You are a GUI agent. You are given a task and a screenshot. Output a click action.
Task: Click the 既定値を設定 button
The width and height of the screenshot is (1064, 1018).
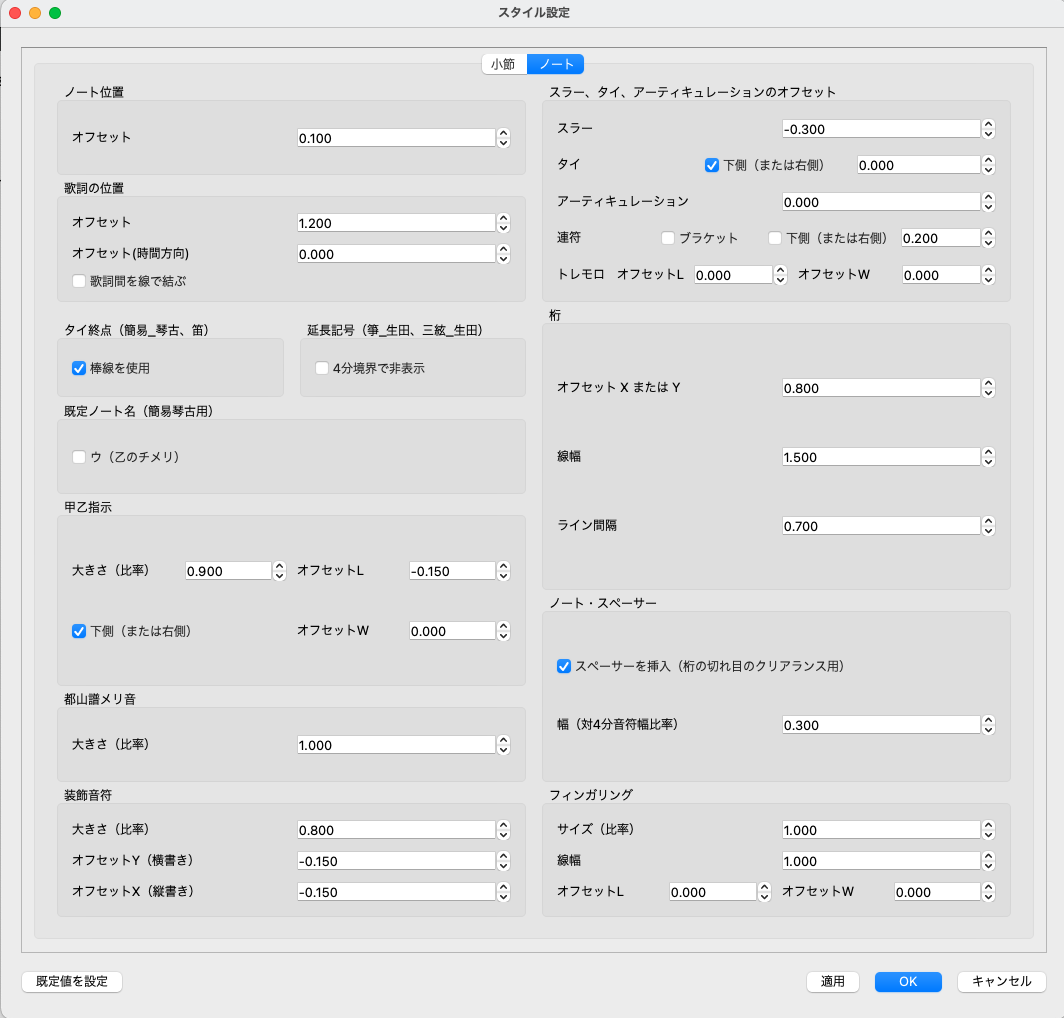pos(72,981)
